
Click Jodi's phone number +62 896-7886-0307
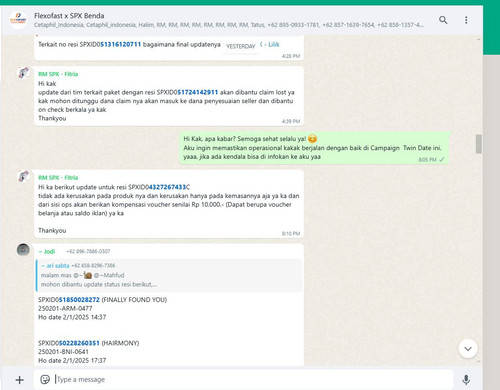88,251
